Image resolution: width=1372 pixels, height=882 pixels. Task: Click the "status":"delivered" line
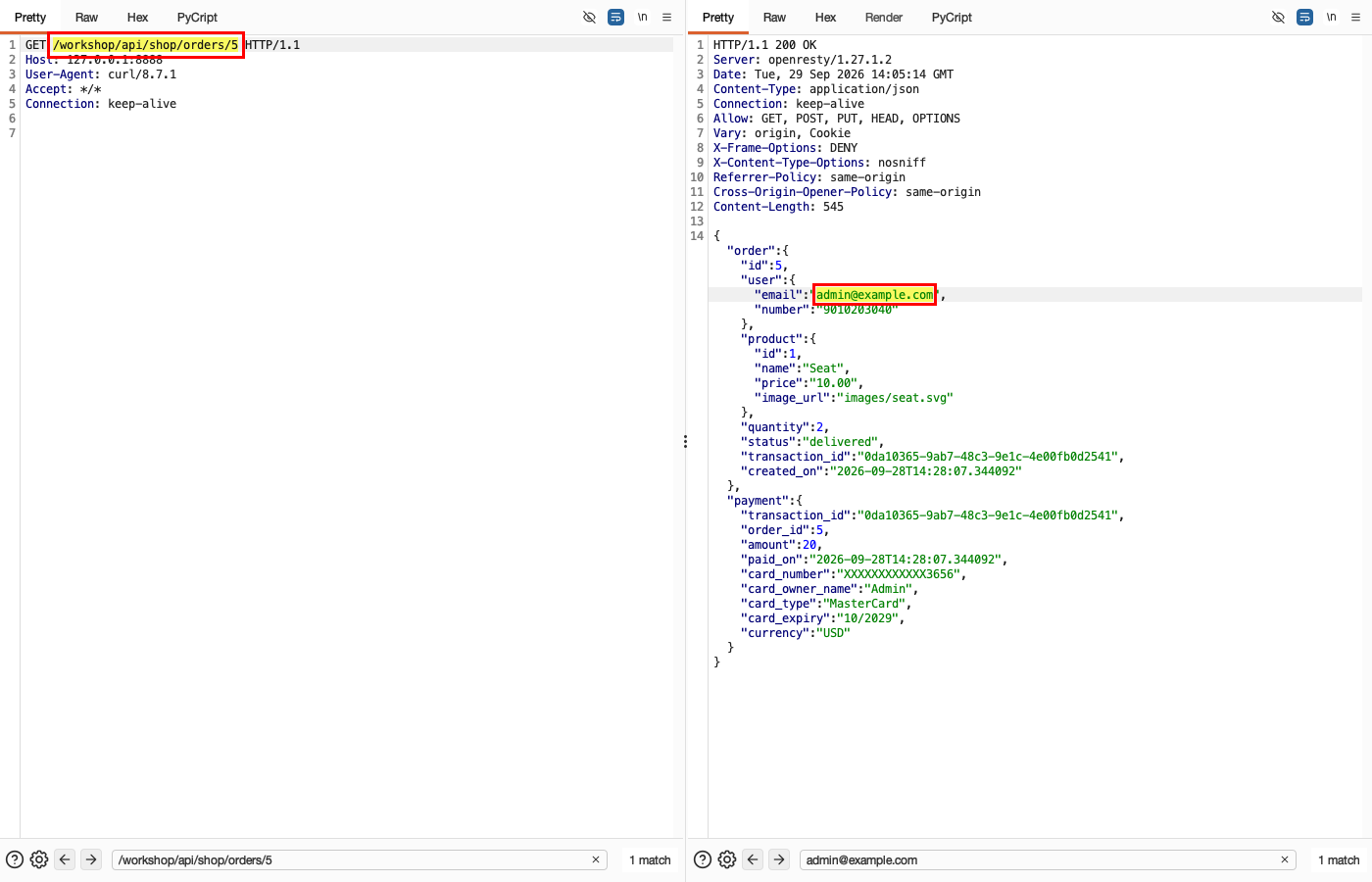pos(812,442)
